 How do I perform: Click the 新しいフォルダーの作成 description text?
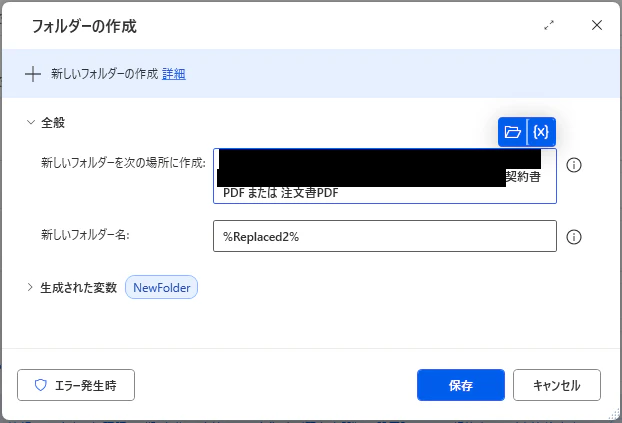click(x=104, y=74)
